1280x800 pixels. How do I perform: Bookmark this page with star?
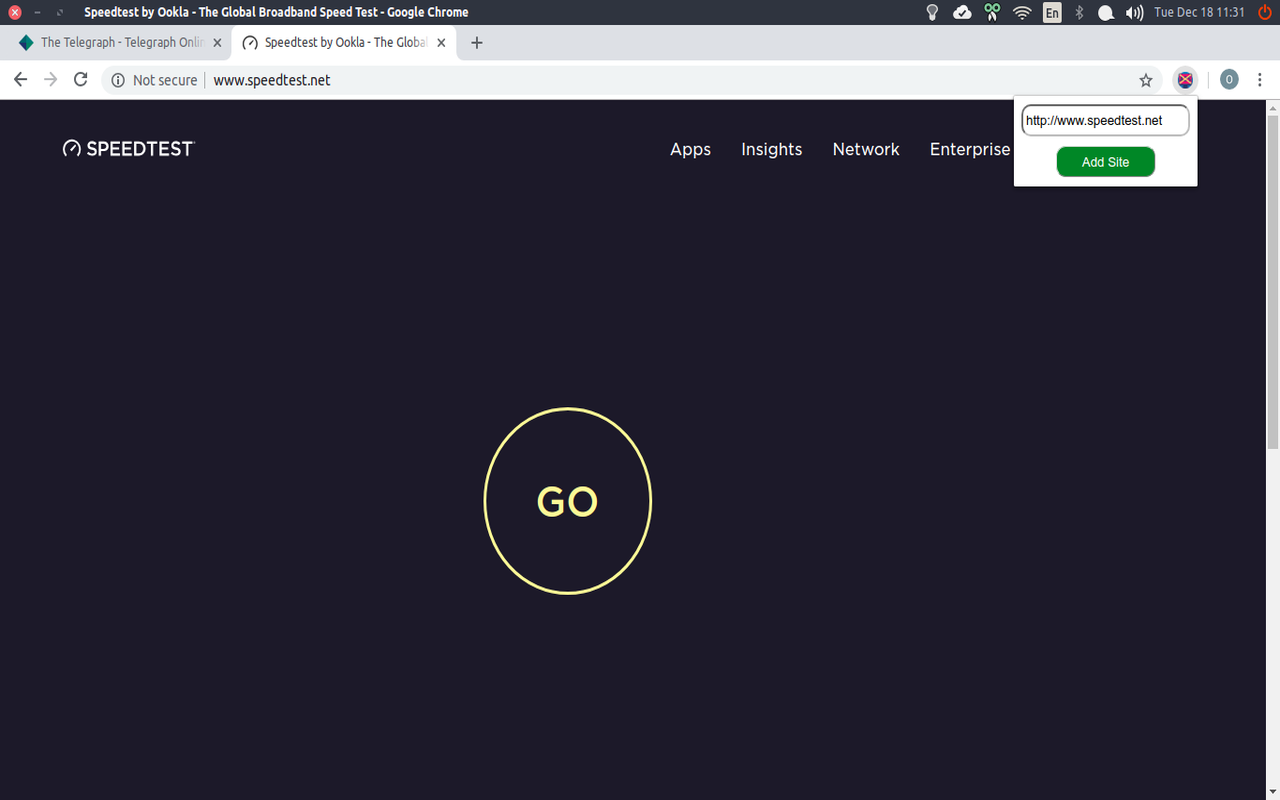point(1146,80)
